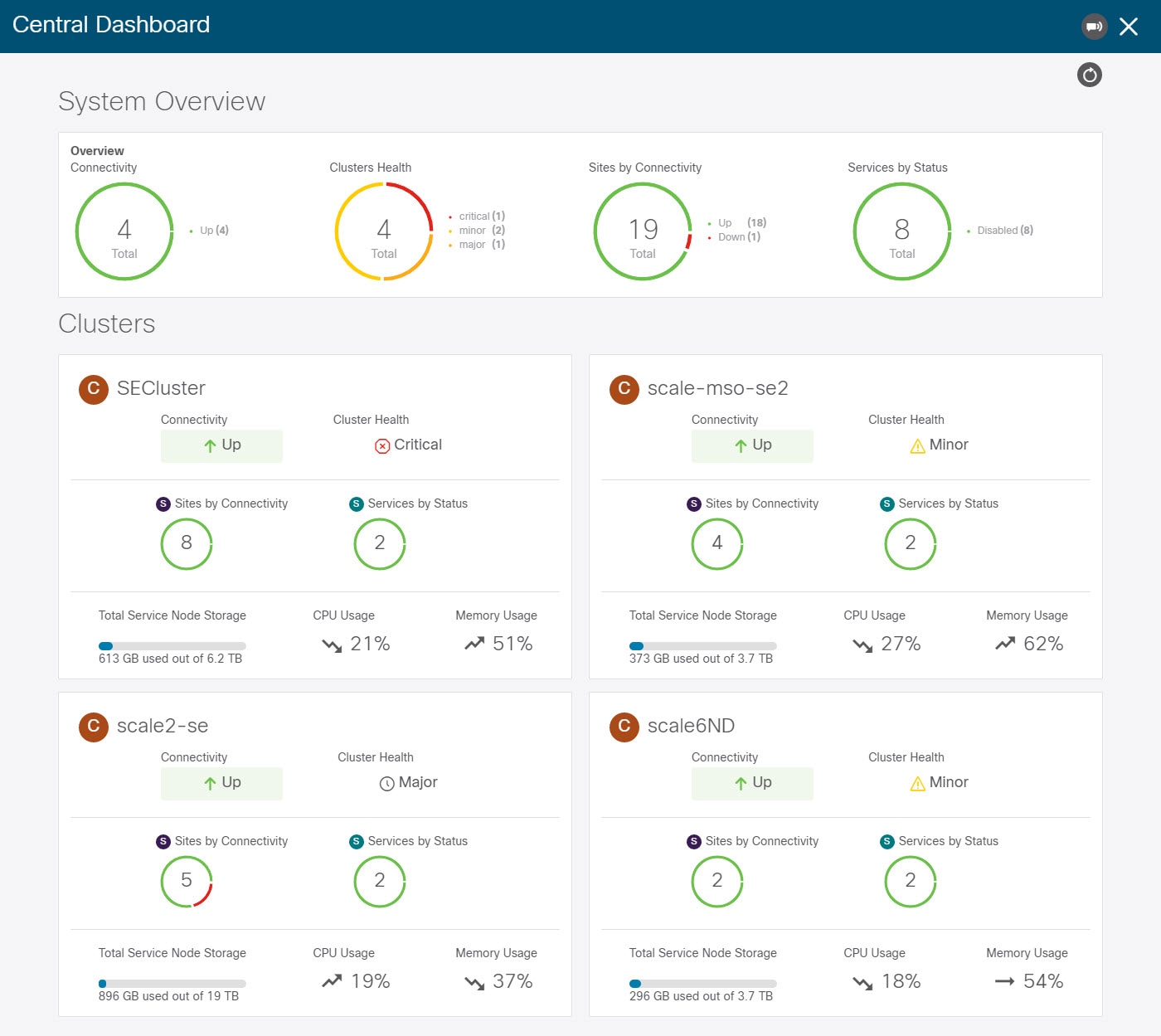Open the scale-mso-se2 cluster title
Image resolution: width=1161 pixels, height=1036 pixels.
click(x=717, y=388)
